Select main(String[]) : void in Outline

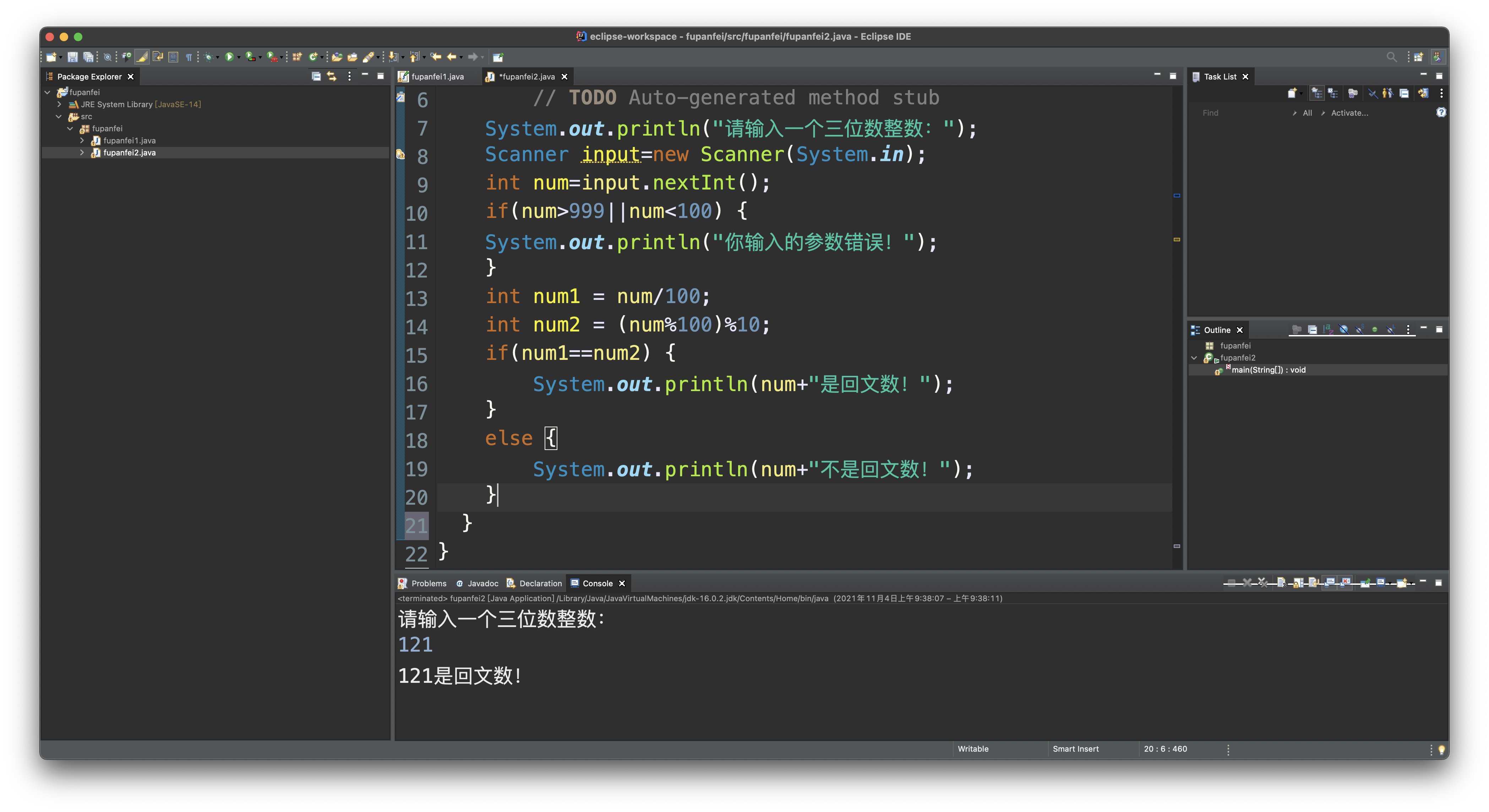click(x=1268, y=370)
